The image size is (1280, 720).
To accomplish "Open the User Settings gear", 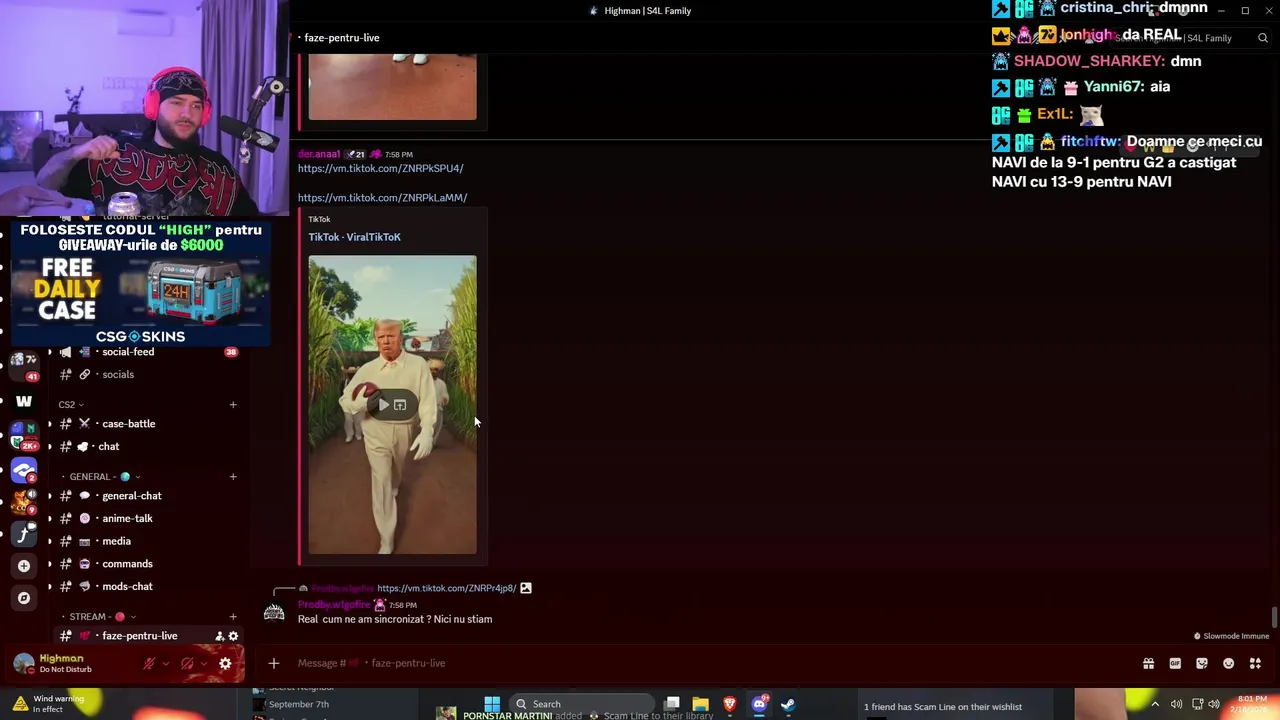I will tap(225, 663).
